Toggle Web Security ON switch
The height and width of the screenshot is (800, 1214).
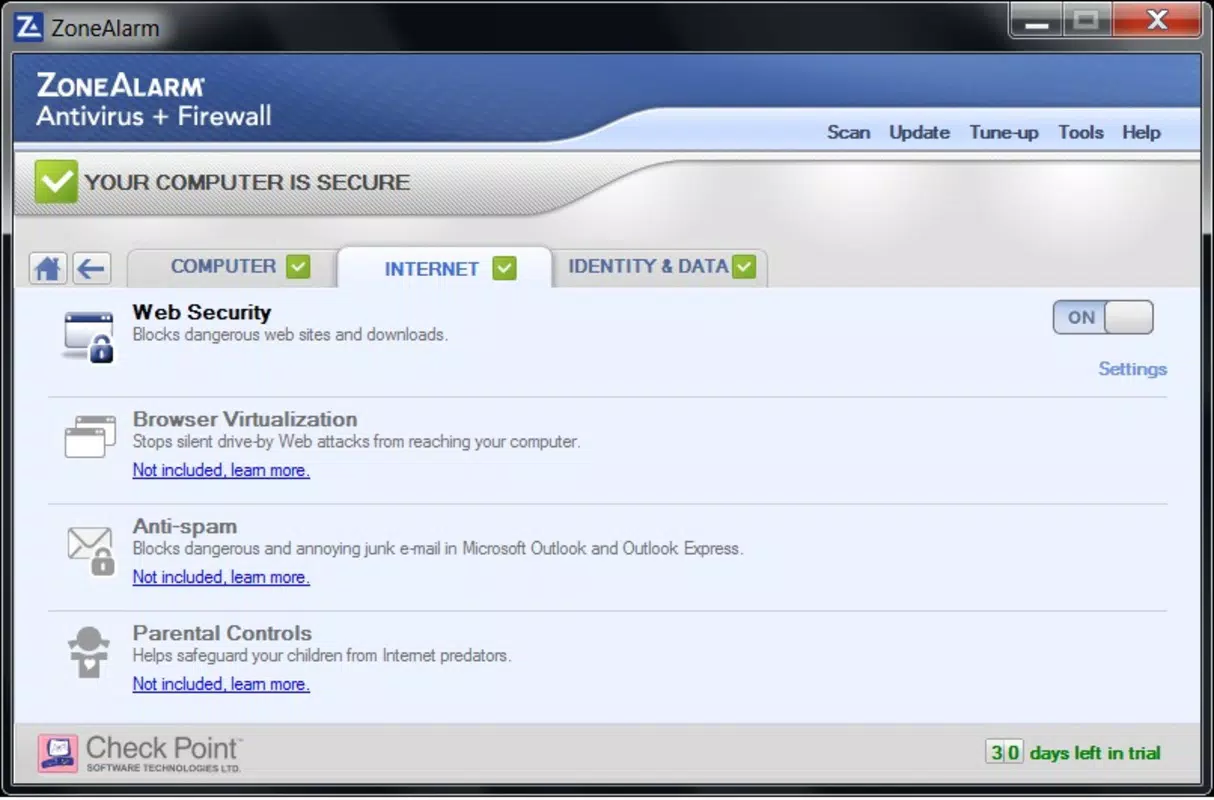tap(1103, 317)
